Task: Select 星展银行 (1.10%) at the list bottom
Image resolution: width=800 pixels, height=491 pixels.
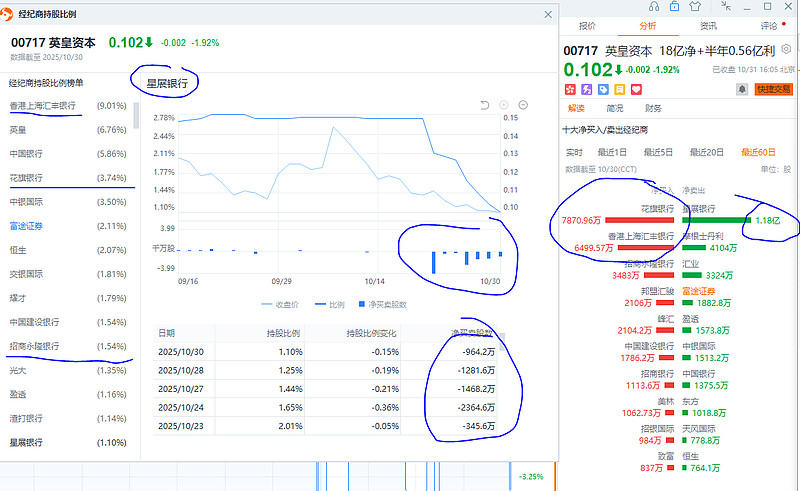Action: click(68, 443)
